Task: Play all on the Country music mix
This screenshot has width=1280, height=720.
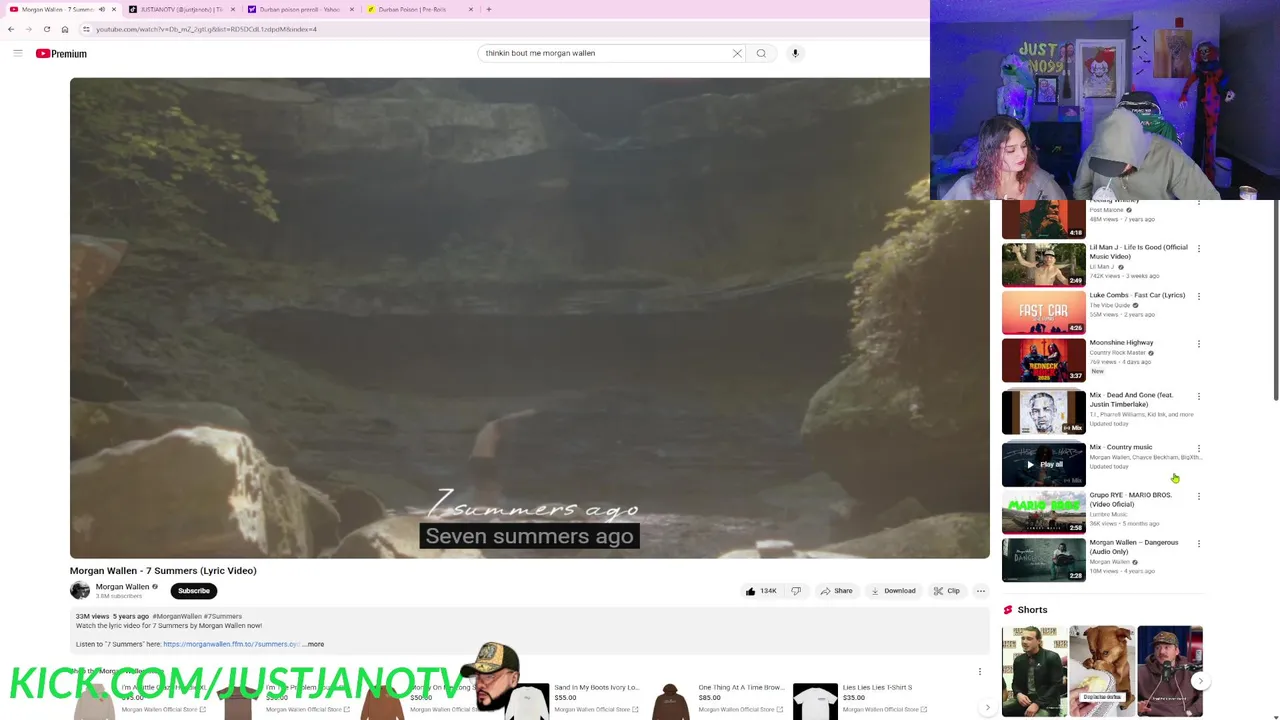Action: pos(1043,464)
